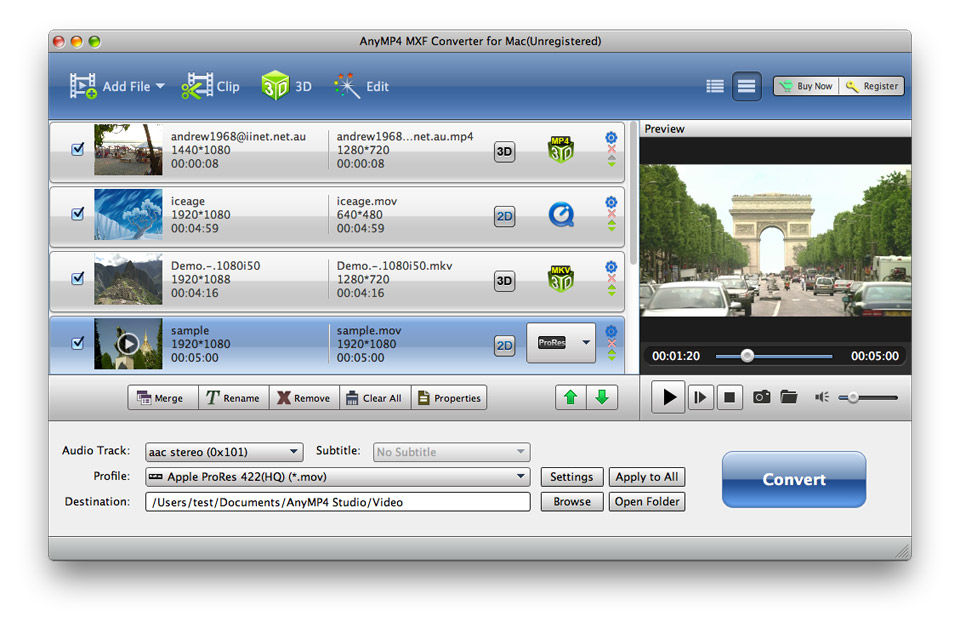Open the Profile dropdown list
Screen dimensions: 960x628
(337, 477)
